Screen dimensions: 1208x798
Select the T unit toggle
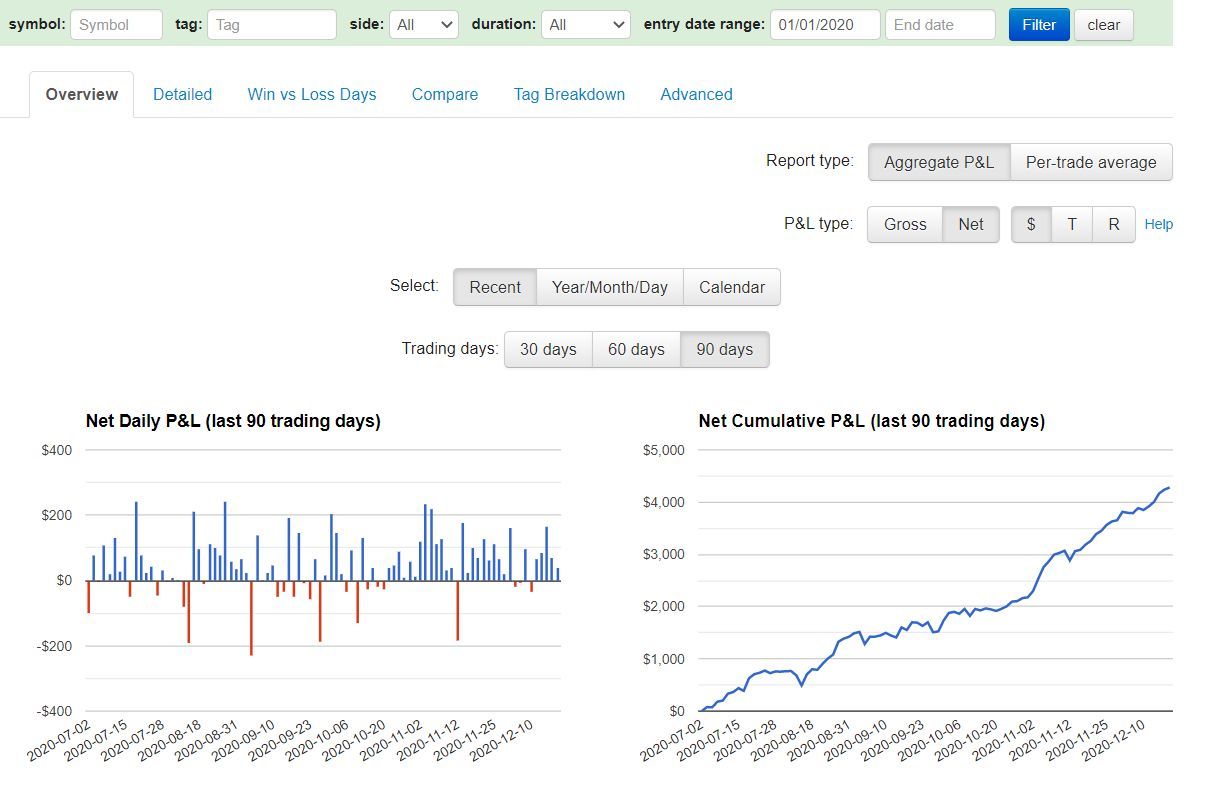pyautogui.click(x=1072, y=224)
